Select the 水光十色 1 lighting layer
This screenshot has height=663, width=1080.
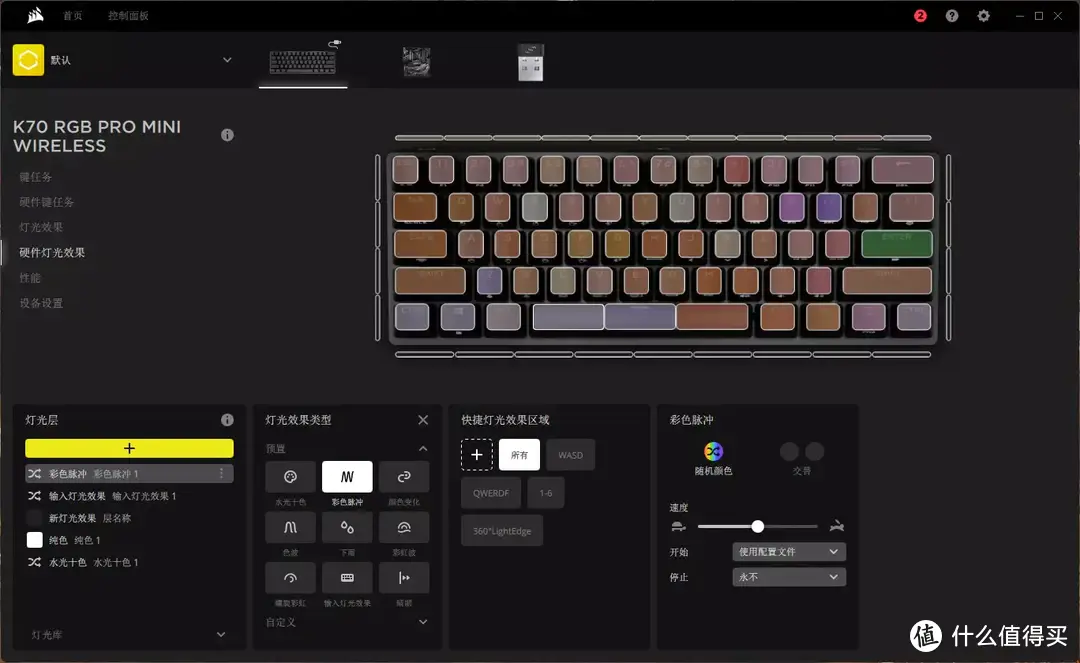pyautogui.click(x=129, y=562)
